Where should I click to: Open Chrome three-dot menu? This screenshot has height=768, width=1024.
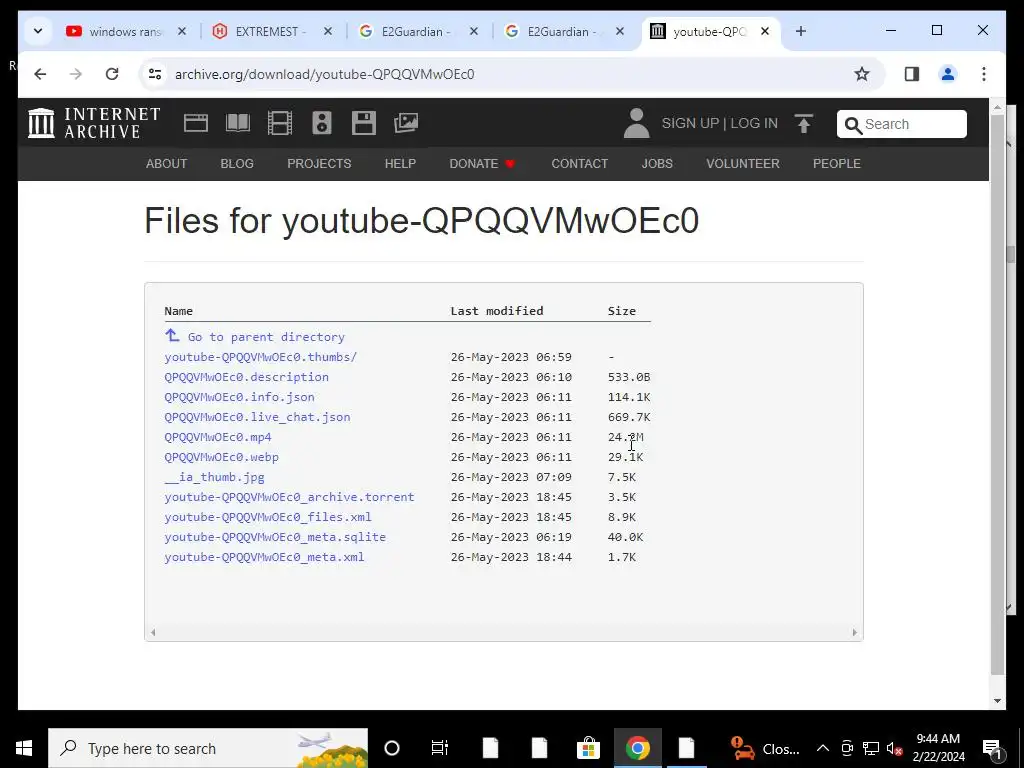point(984,74)
